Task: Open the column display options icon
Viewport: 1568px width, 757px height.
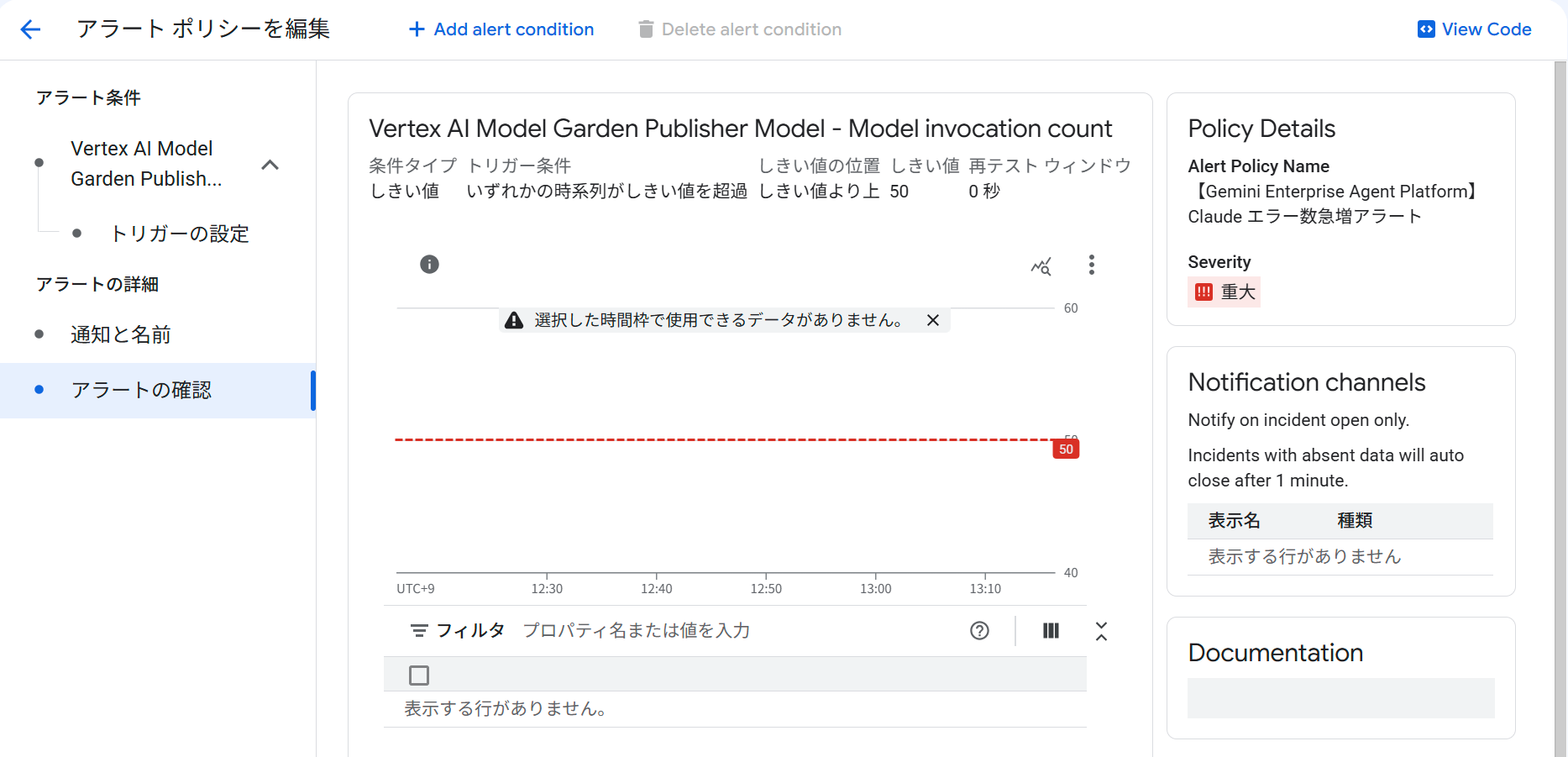Action: 1051,631
